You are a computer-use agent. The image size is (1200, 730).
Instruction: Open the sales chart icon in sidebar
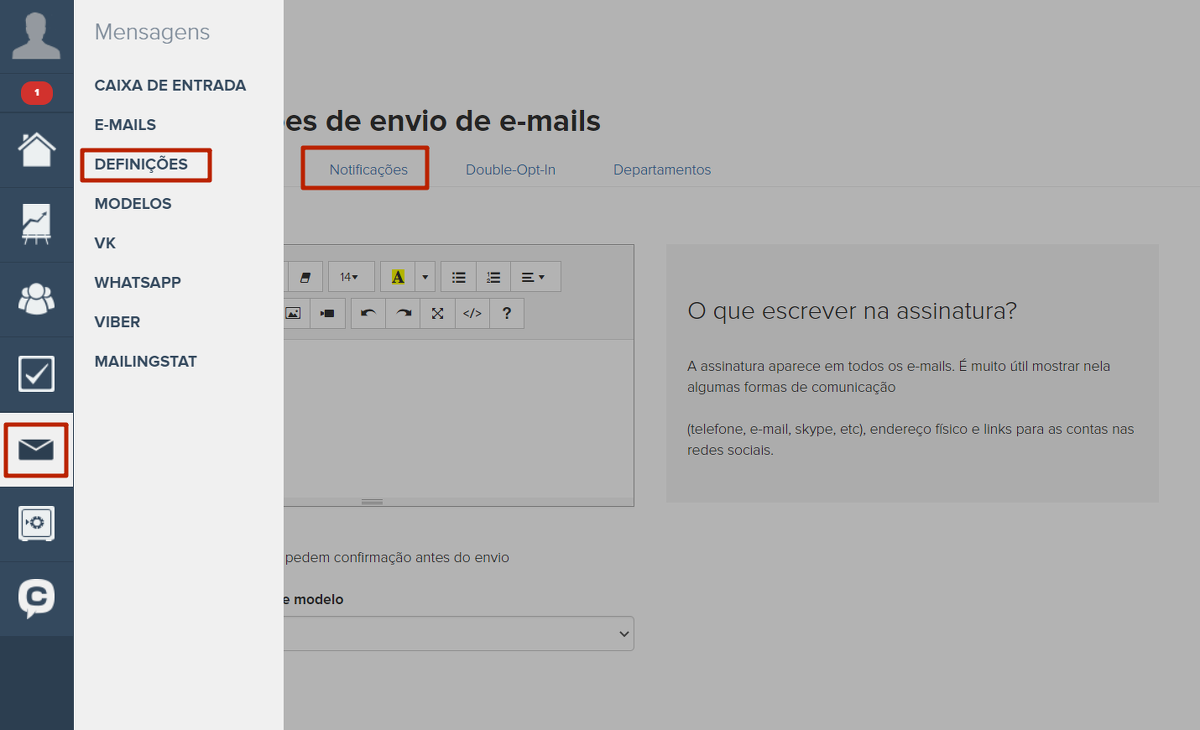point(36,224)
